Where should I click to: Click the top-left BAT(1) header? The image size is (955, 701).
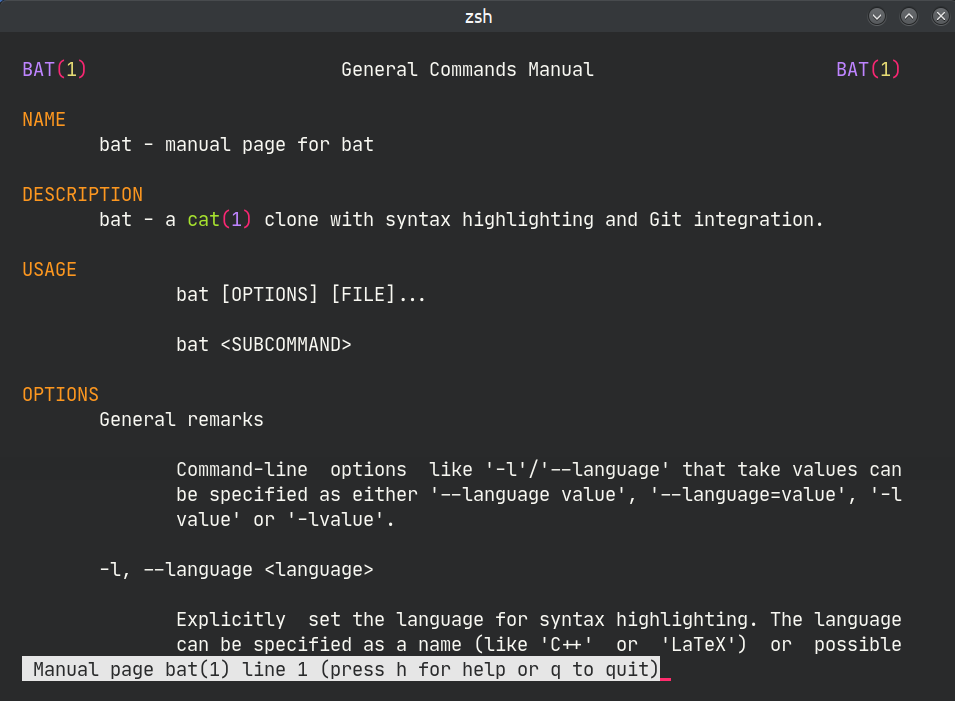(x=54, y=69)
